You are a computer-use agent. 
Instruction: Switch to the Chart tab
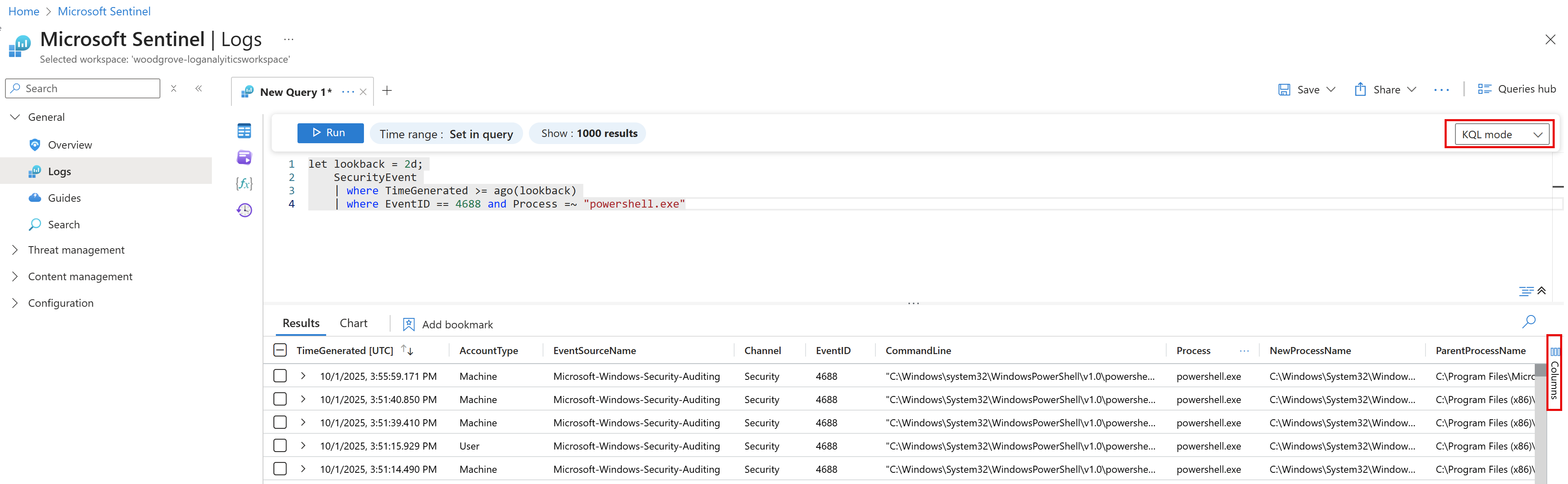[x=353, y=323]
